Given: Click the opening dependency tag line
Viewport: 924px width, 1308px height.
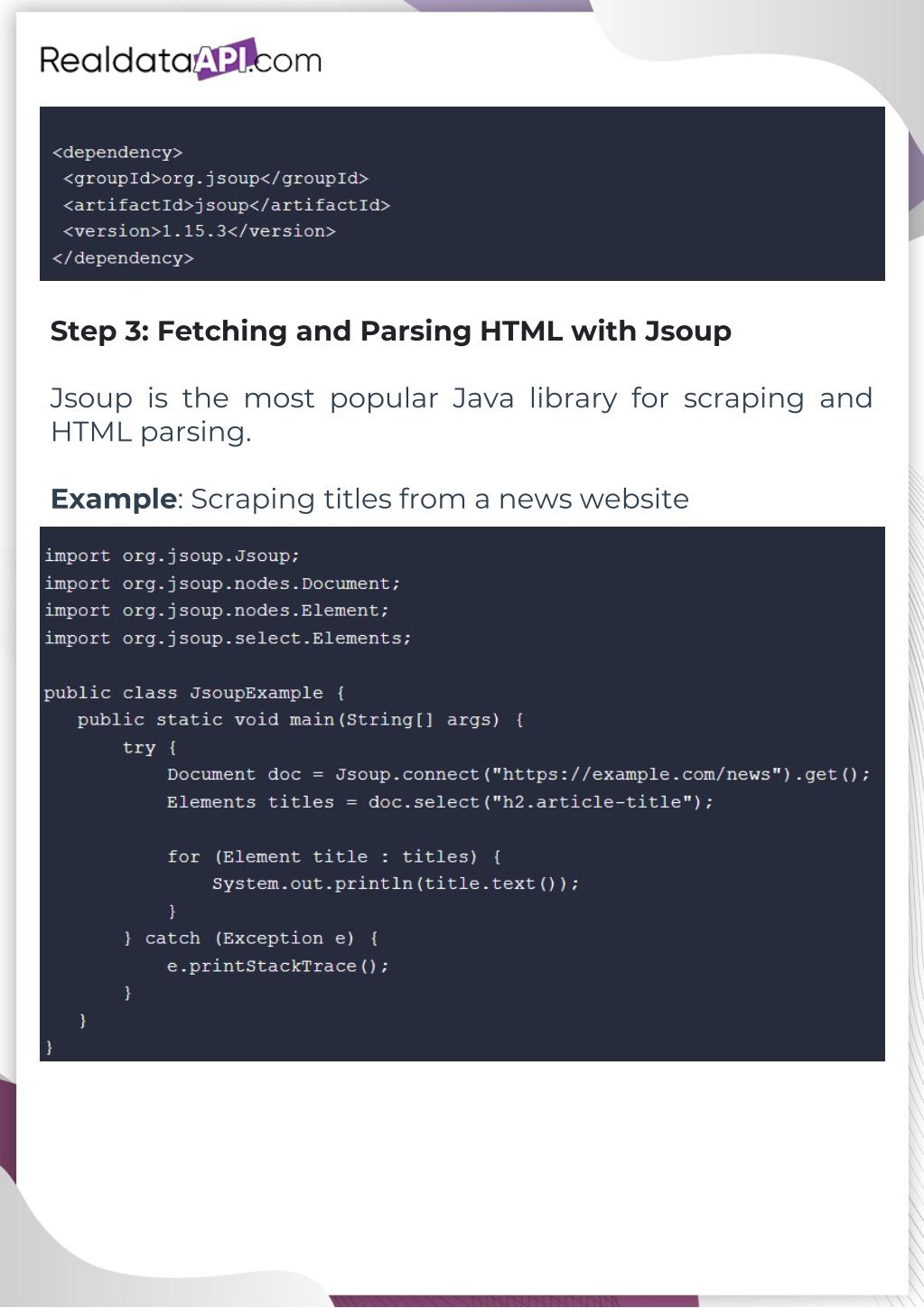Looking at the screenshot, I should point(117,153).
